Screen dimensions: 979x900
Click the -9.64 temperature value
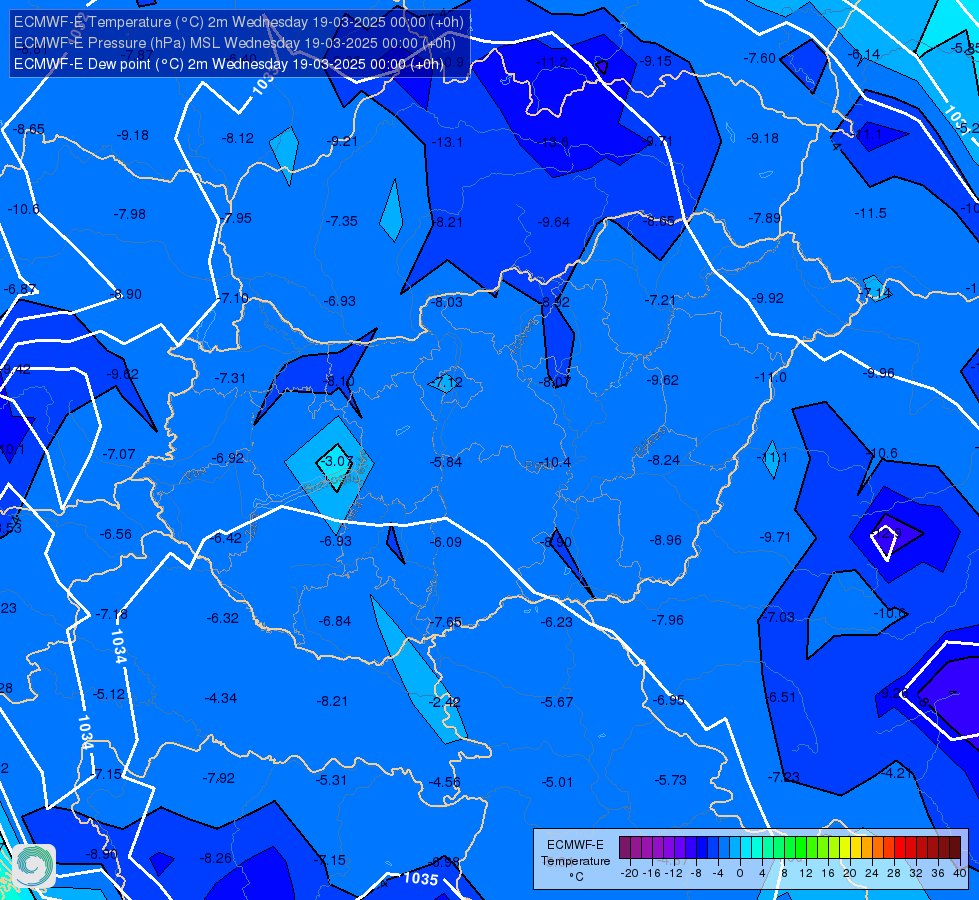[554, 222]
